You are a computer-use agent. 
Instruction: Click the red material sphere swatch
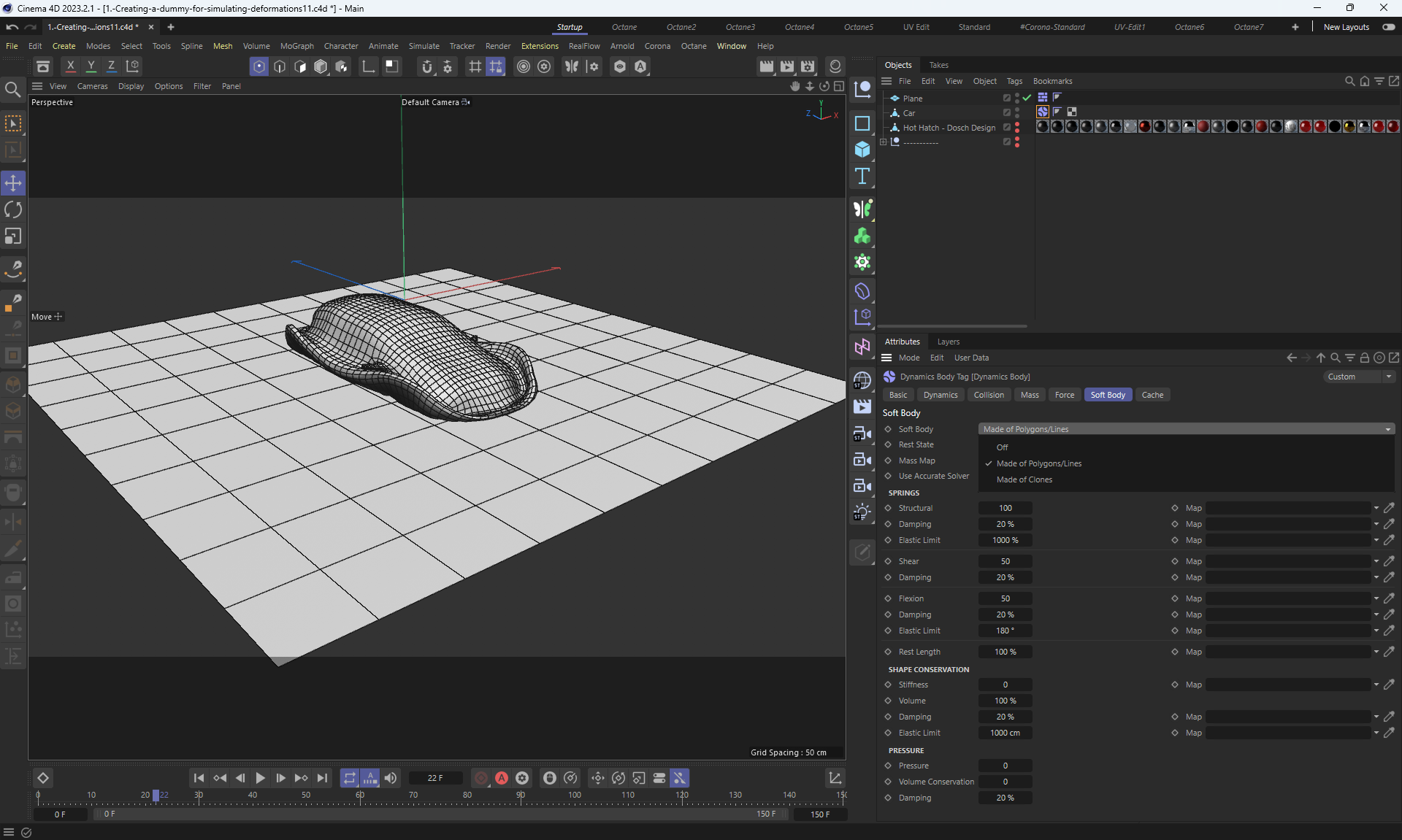click(1144, 127)
